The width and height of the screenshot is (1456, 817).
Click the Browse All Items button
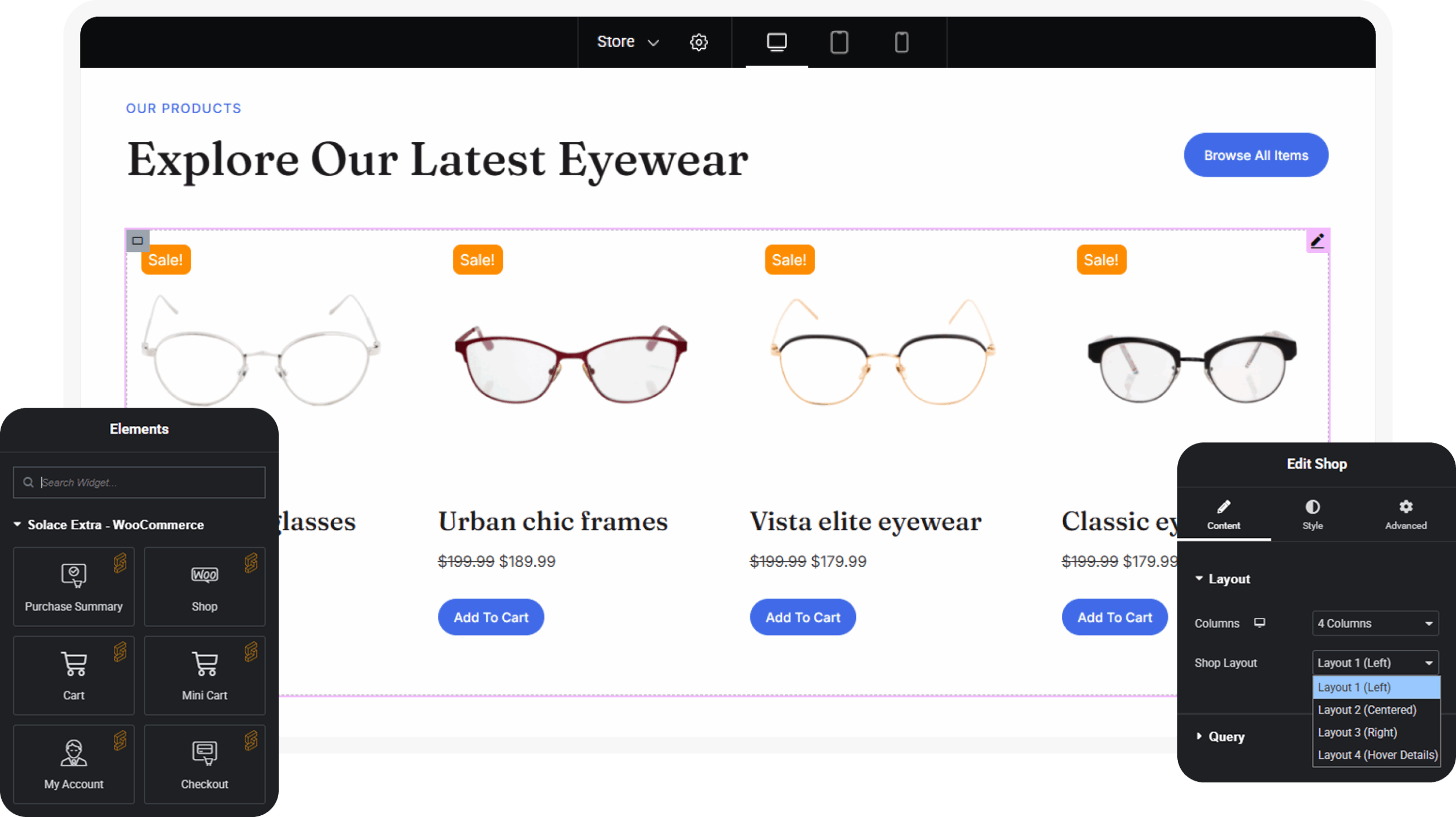(1256, 155)
